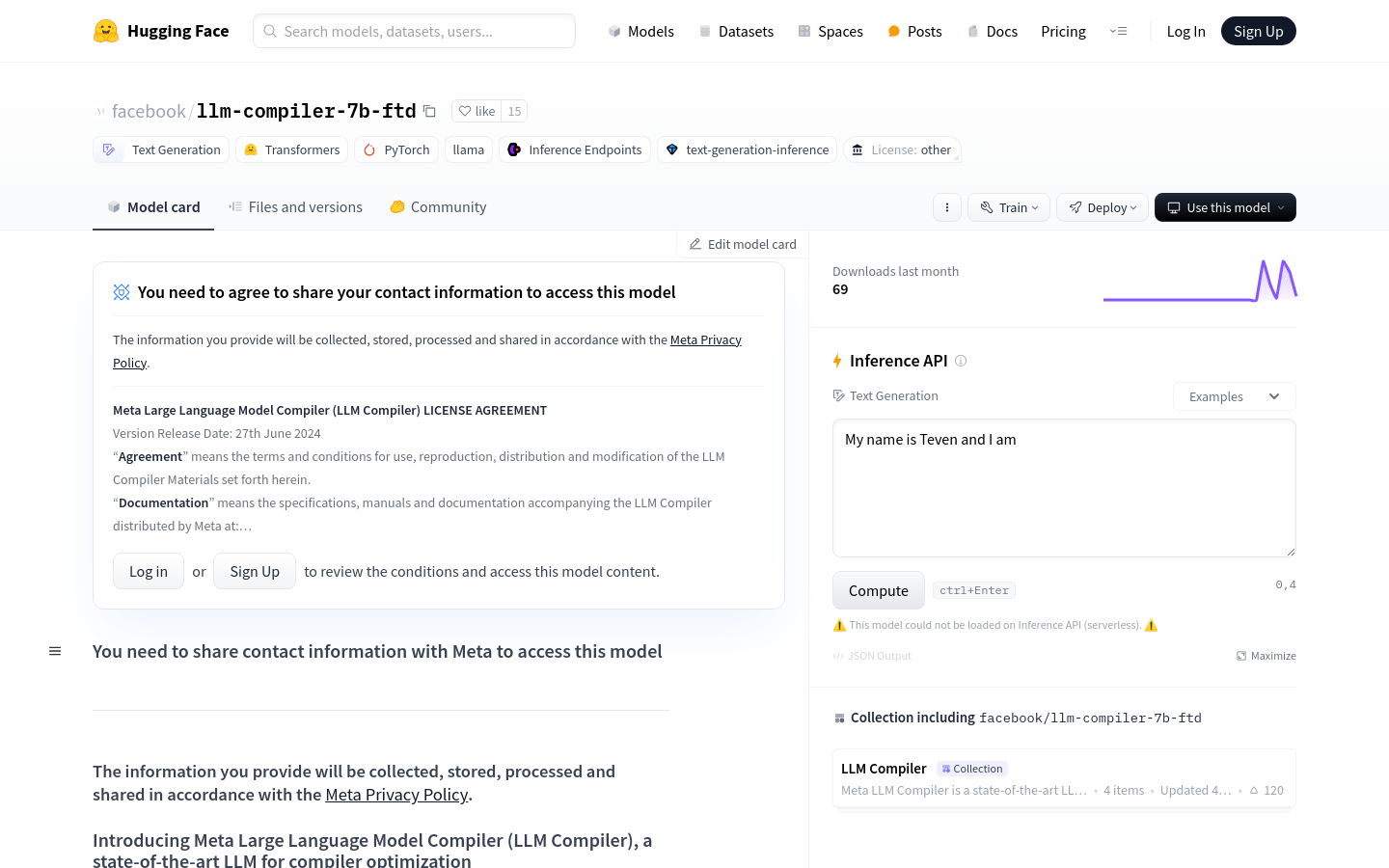The width and height of the screenshot is (1389, 868).
Task: Navigate to Datasets
Action: 736,31
